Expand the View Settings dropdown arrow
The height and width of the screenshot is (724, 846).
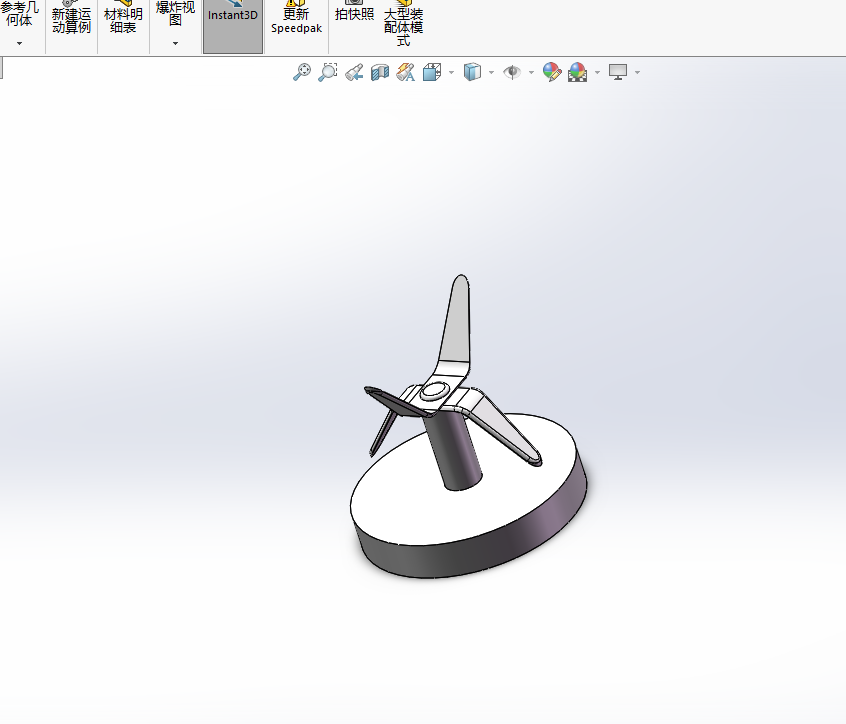coord(637,72)
